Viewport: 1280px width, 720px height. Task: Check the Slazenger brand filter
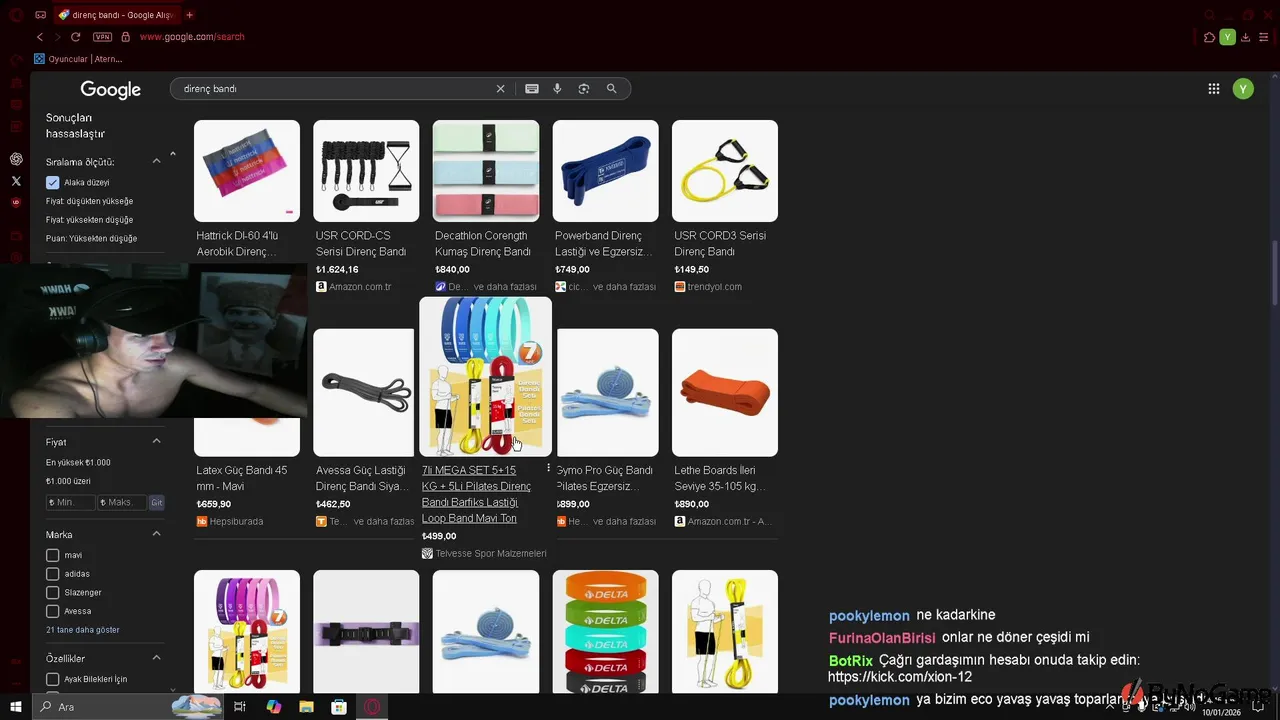[53, 592]
